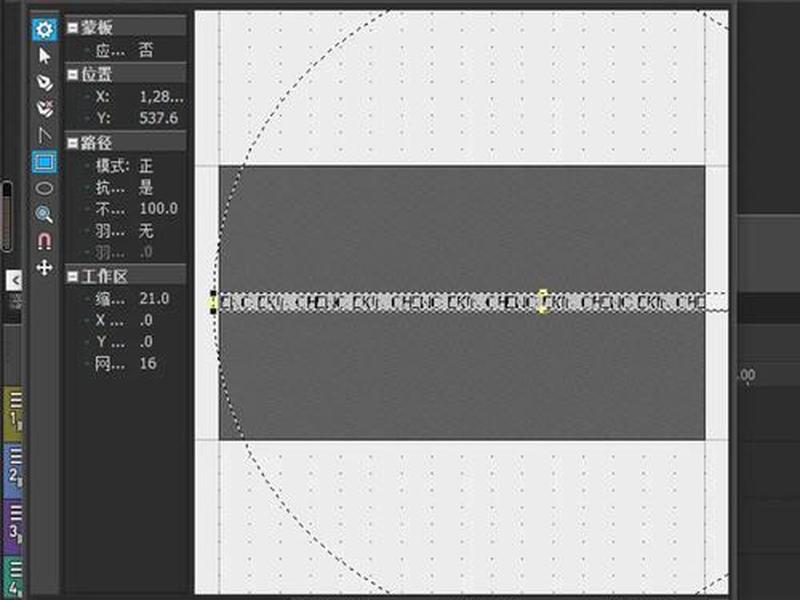Click the four-arrow free move button
This screenshot has height=600, width=800.
[x=44, y=267]
